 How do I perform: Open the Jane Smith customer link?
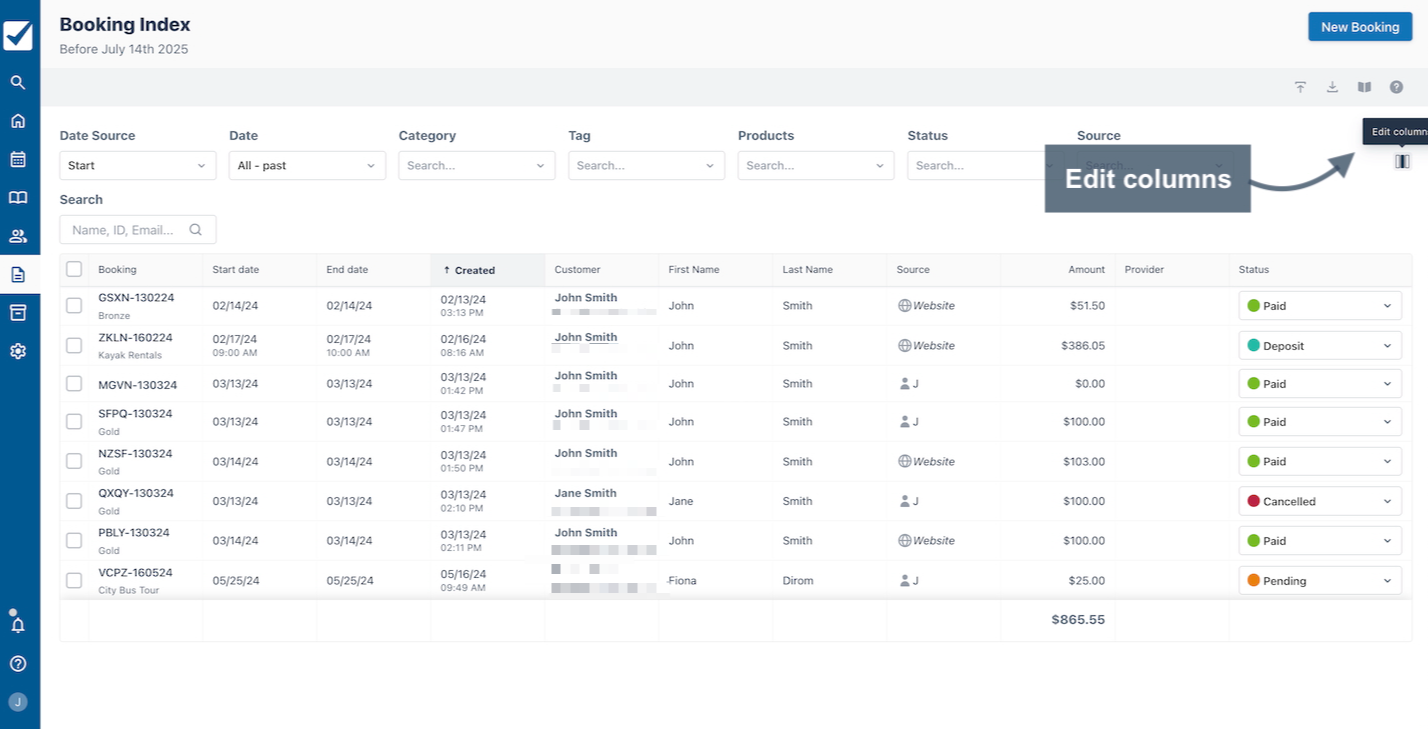coord(585,493)
